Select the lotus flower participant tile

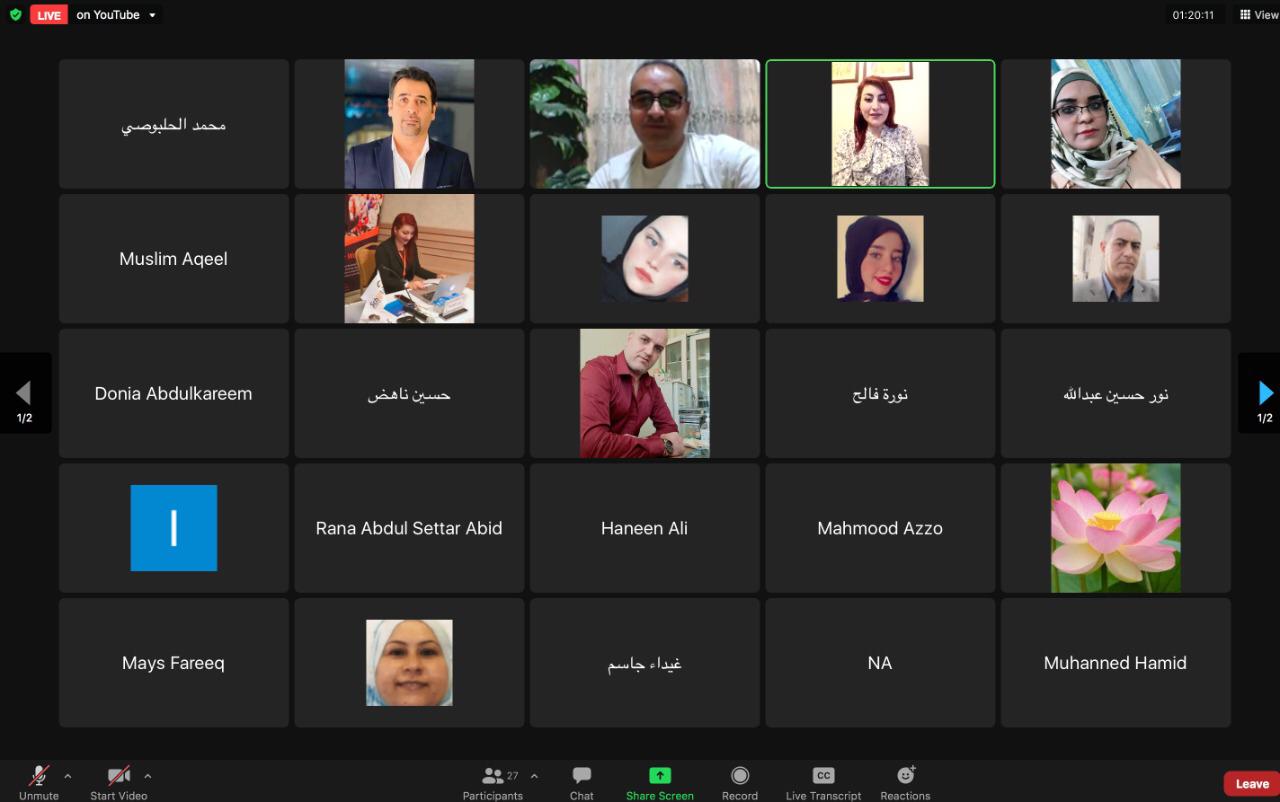coord(1115,528)
